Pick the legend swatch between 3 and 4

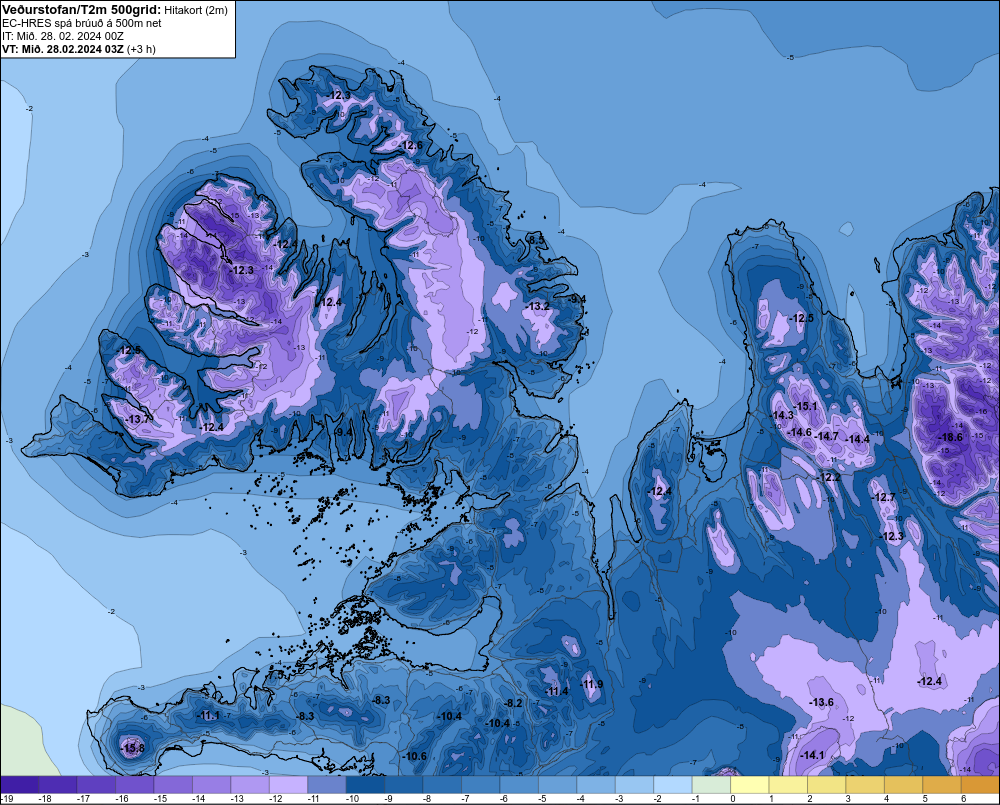pos(865,784)
